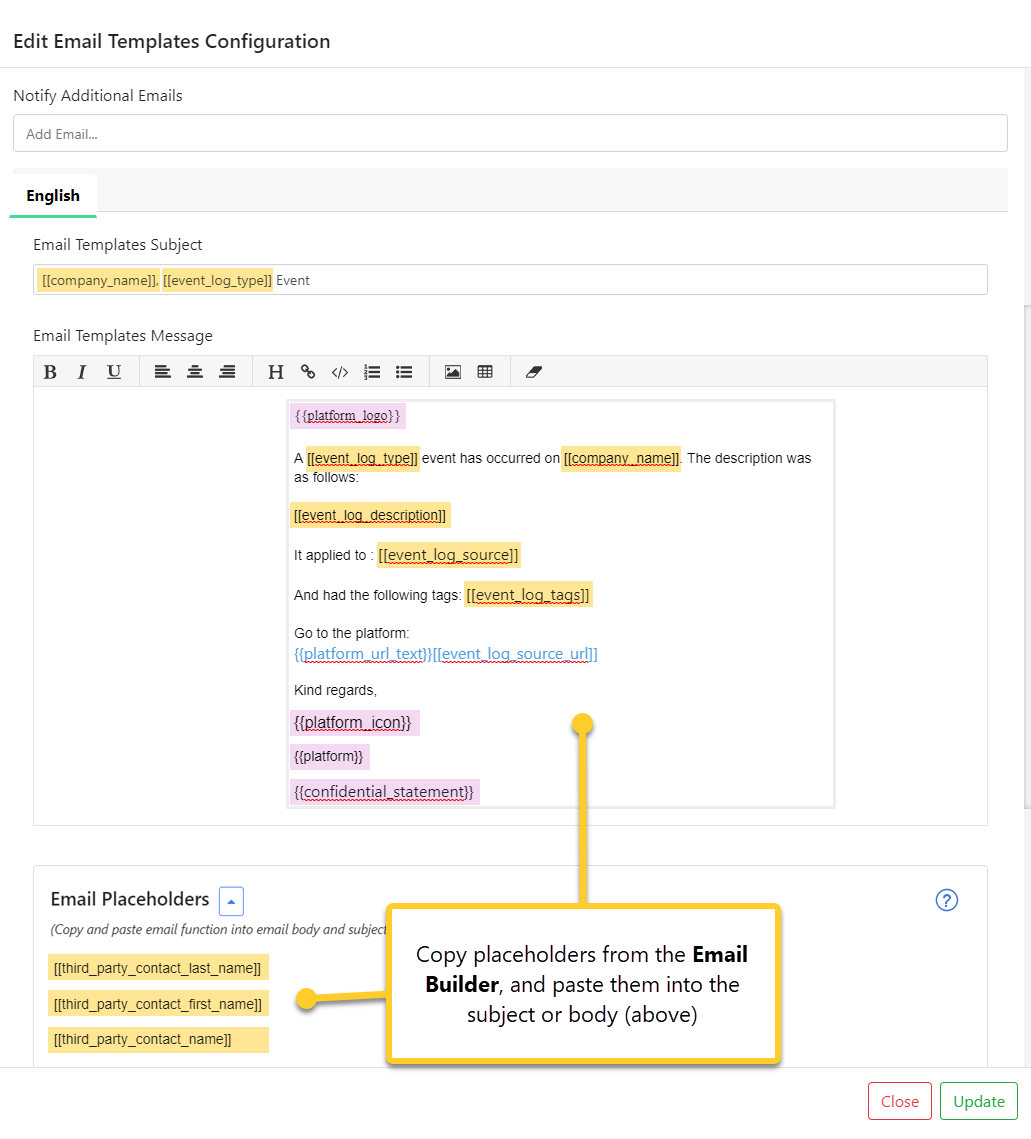Viewport: 1031px width, 1139px height.
Task: Right-align the email message text
Action: coord(227,371)
